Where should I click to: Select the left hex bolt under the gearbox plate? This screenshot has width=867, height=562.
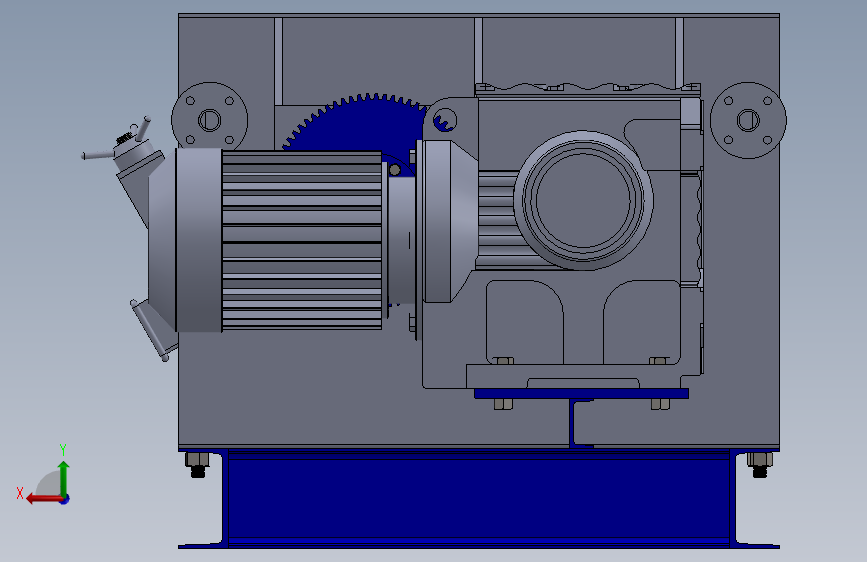503,404
